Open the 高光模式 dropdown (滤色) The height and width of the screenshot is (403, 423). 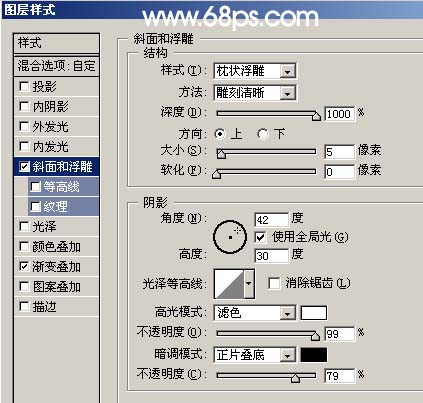(x=255, y=313)
